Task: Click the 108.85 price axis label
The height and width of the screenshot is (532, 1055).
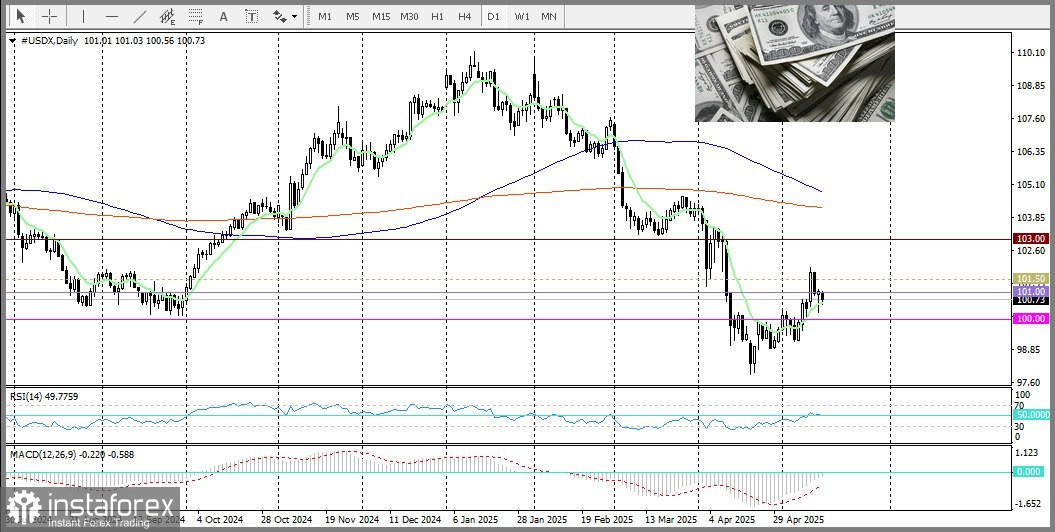Action: click(1031, 85)
